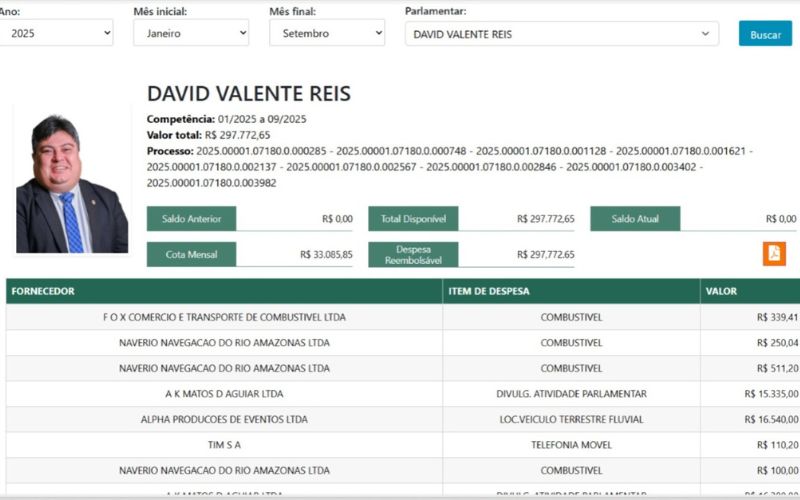
Task: Select the F O X Comercio supplier row
Action: tap(224, 318)
